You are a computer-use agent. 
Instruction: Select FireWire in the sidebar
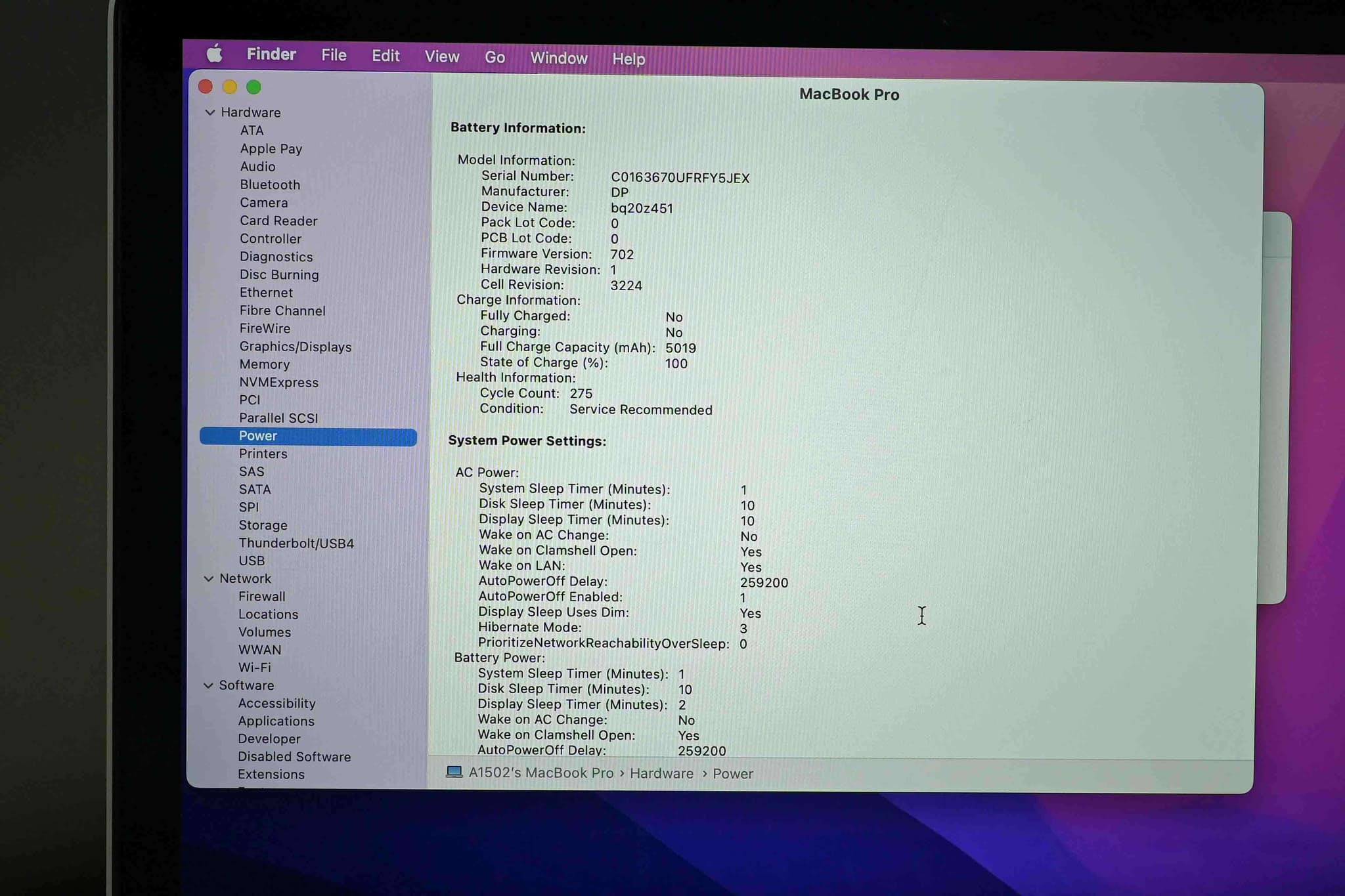coord(265,328)
